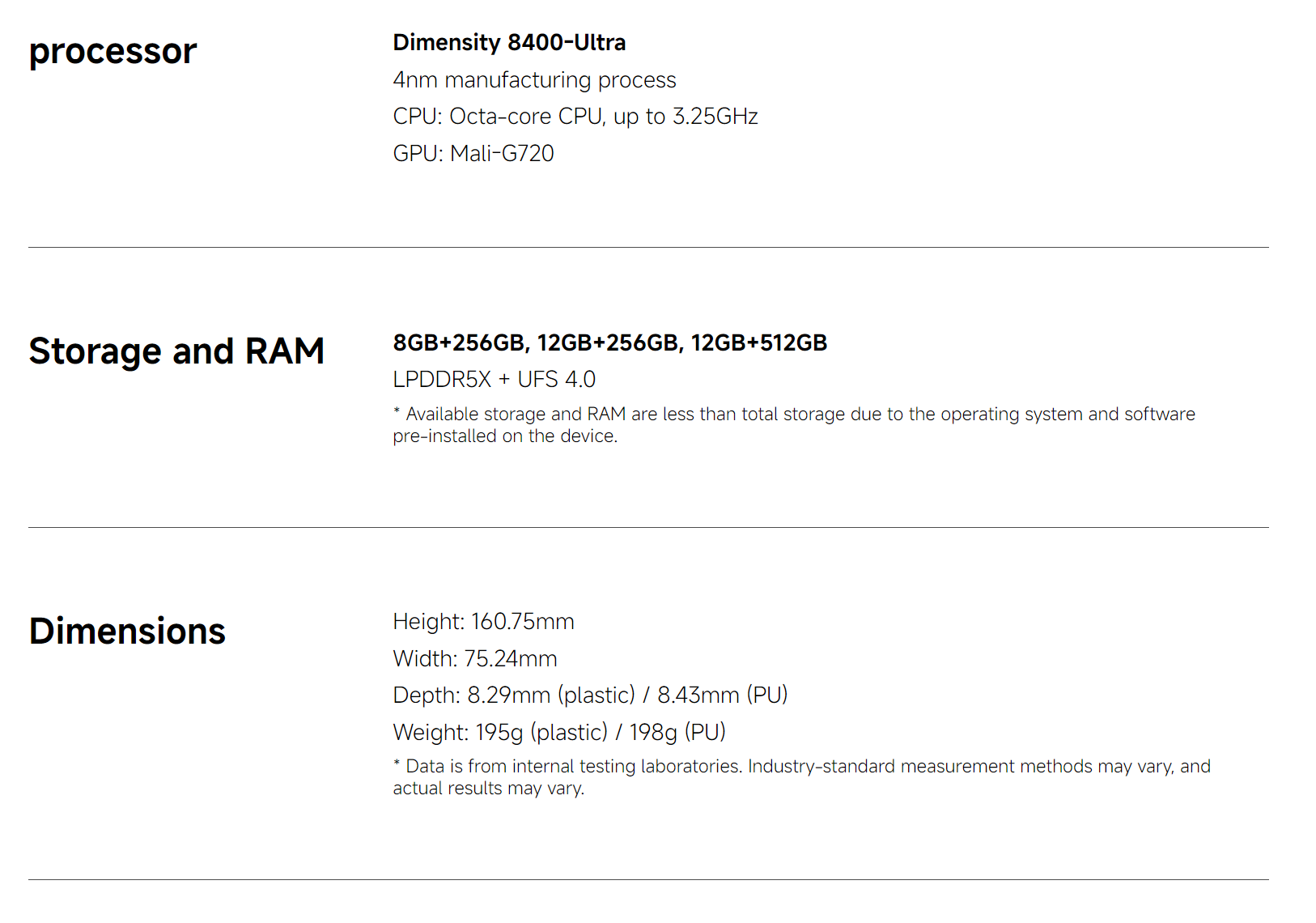This screenshot has width=1316, height=923.
Task: Click the 'GPU: Mali-G720' line
Action: click(473, 153)
